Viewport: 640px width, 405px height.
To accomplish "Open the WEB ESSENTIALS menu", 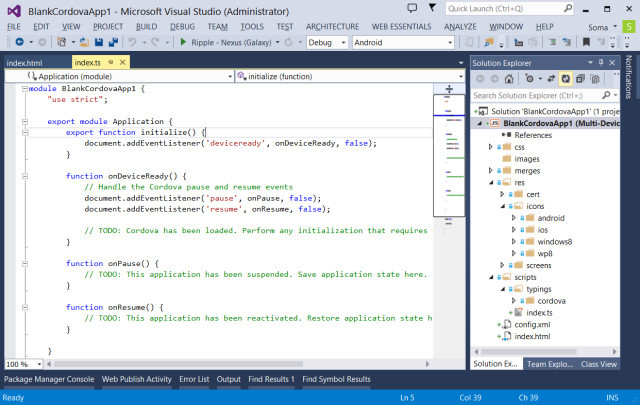I will tap(401, 27).
